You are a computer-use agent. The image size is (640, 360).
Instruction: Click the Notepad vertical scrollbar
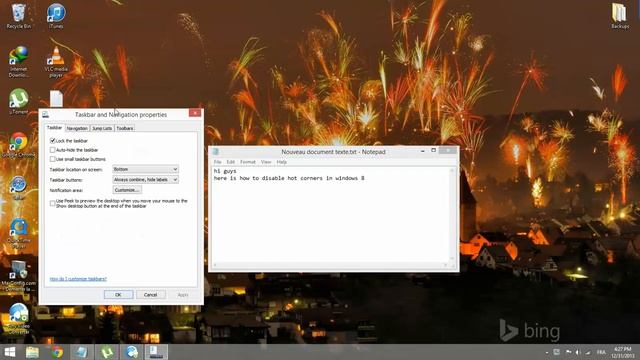pyautogui.click(x=452, y=215)
